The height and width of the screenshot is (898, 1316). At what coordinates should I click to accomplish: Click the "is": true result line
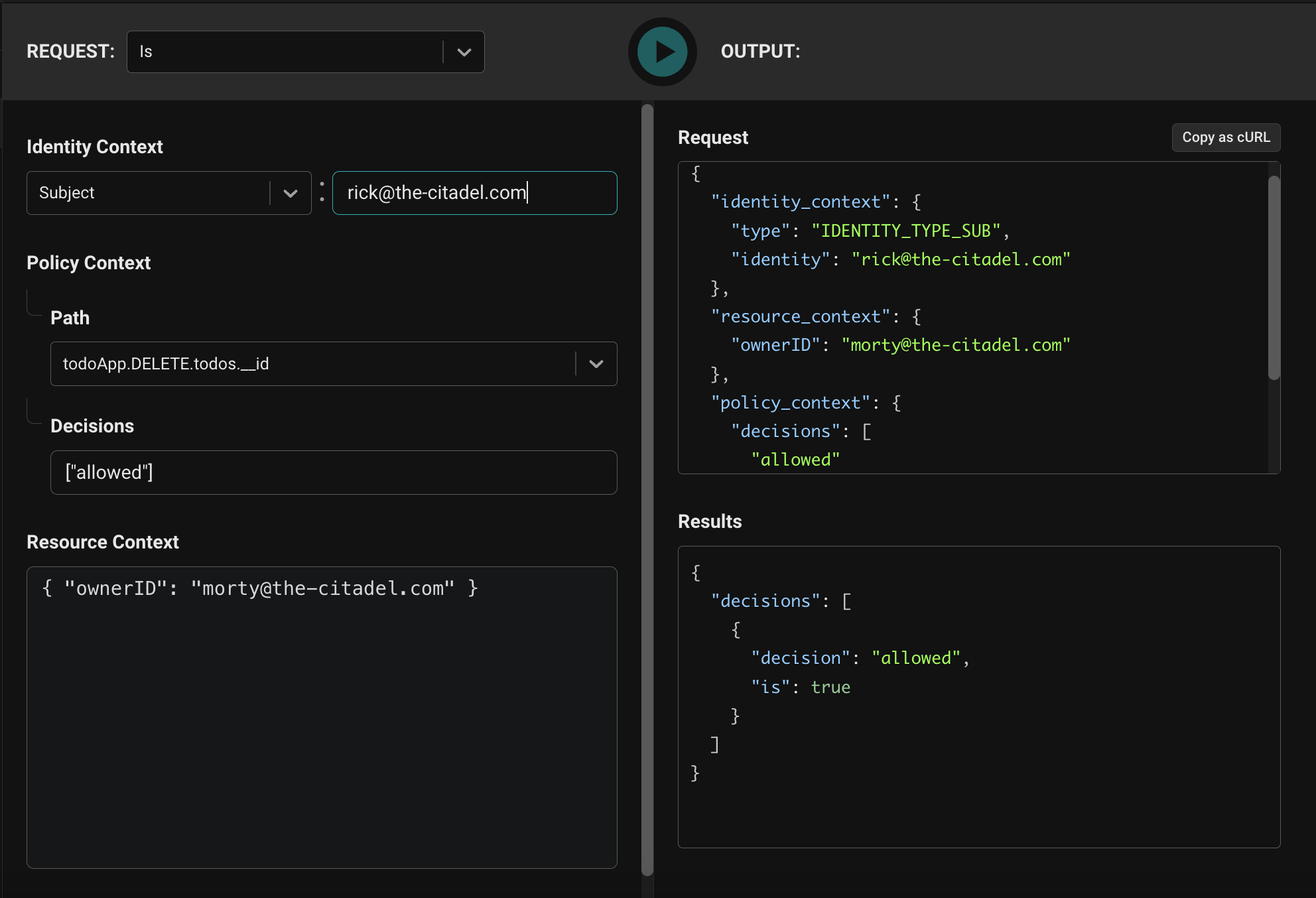(801, 687)
